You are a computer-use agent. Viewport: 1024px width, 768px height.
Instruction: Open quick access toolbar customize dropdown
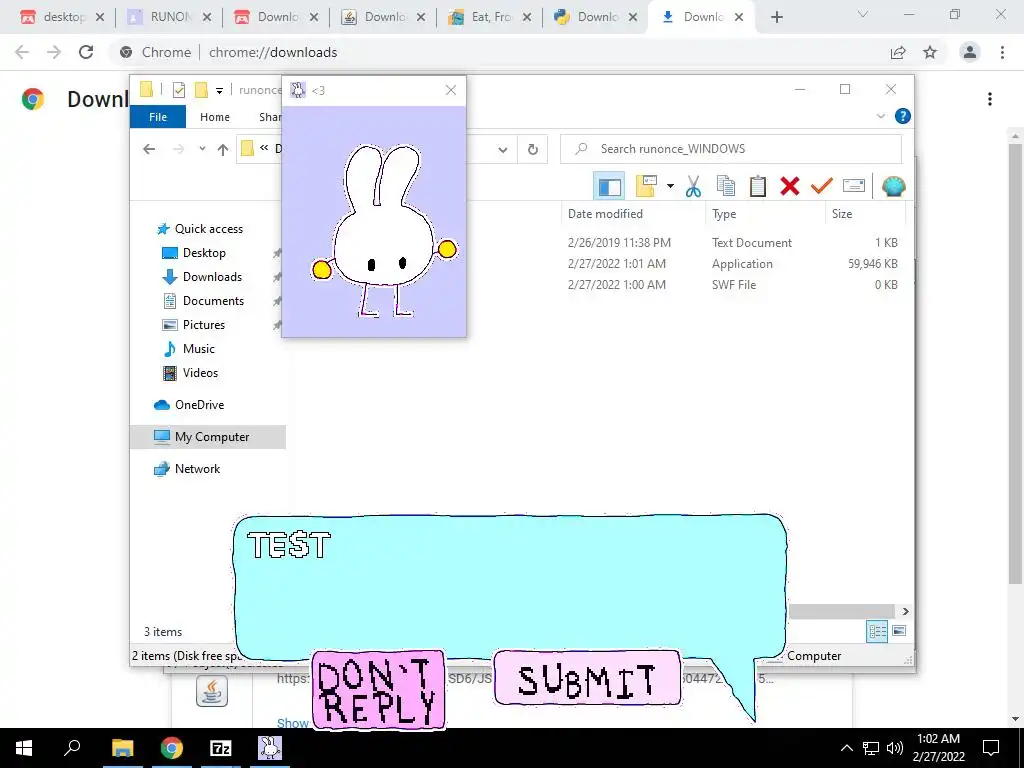tap(219, 91)
